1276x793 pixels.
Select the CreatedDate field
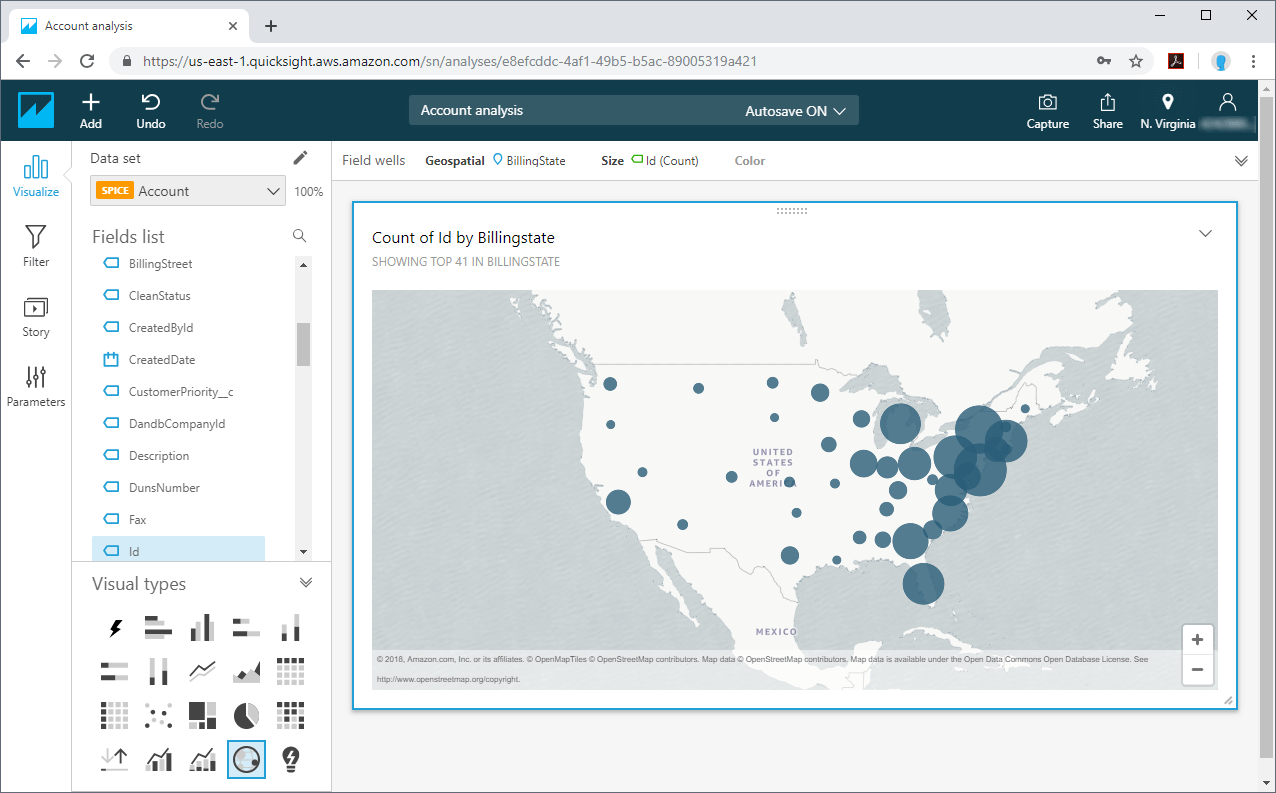(x=161, y=360)
